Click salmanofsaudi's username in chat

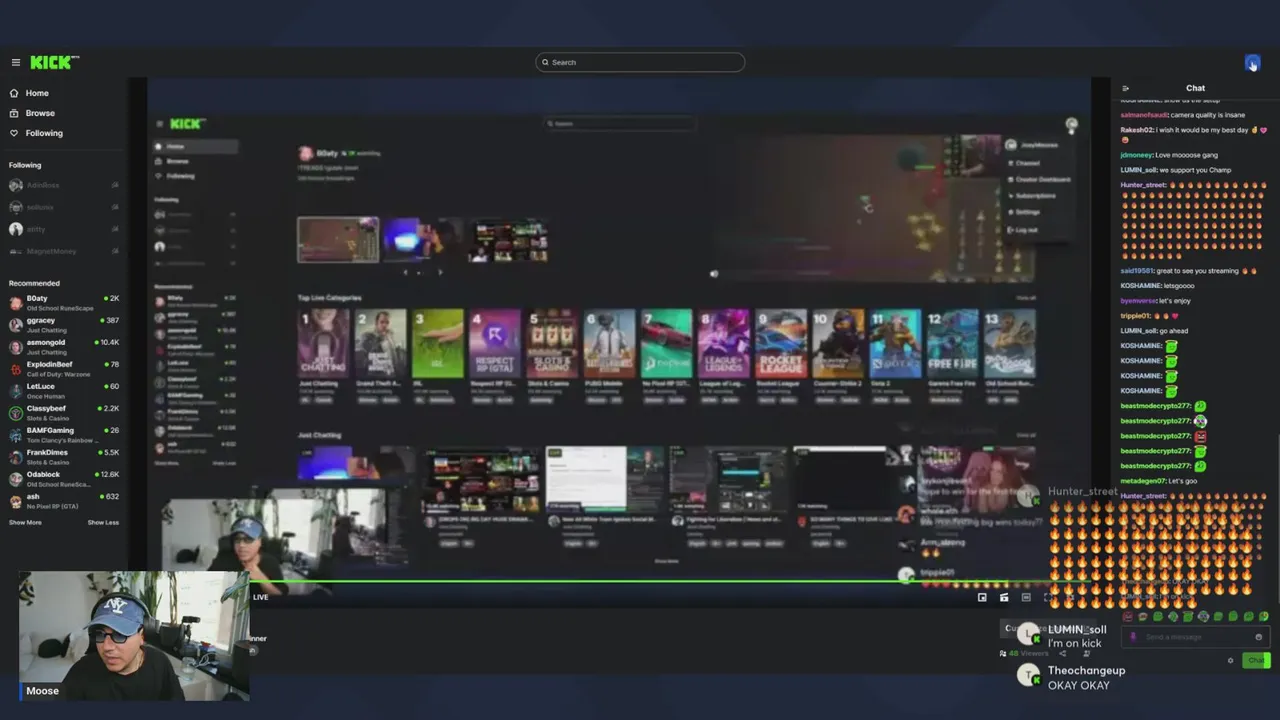click(1143, 115)
